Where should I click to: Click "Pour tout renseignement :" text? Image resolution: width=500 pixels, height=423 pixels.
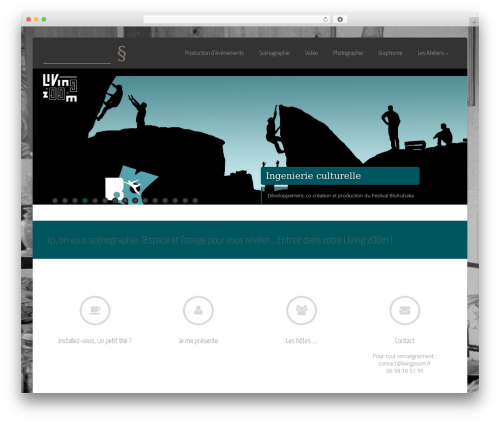405,356
